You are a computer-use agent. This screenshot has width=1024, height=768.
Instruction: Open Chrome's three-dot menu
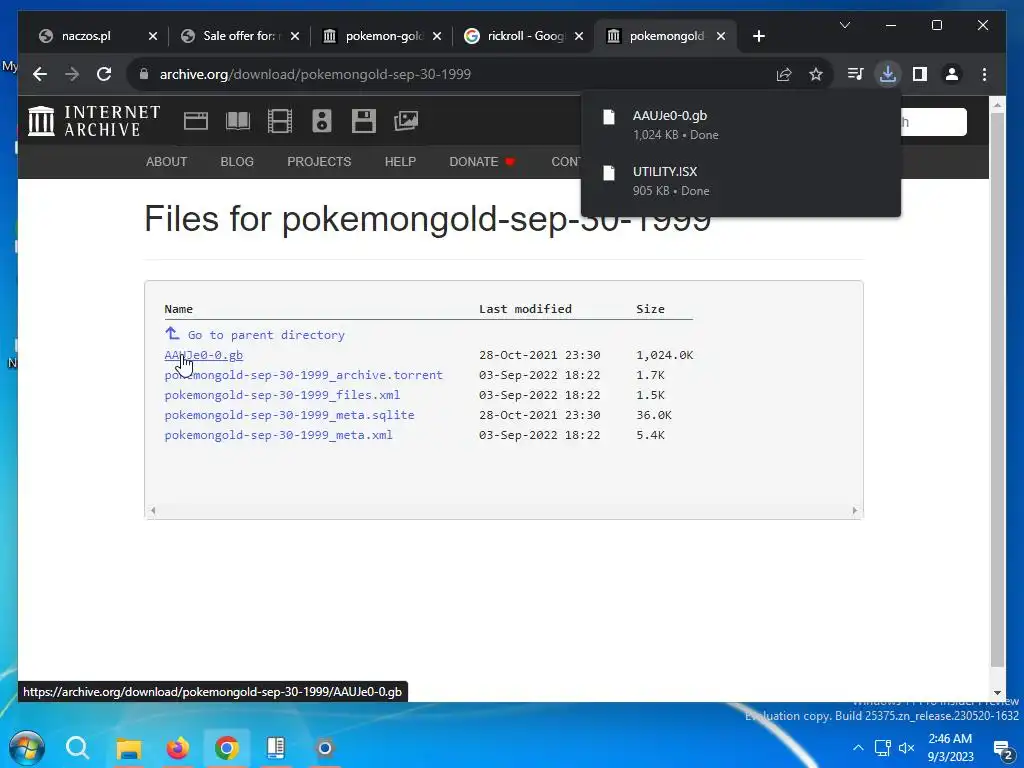point(984,74)
